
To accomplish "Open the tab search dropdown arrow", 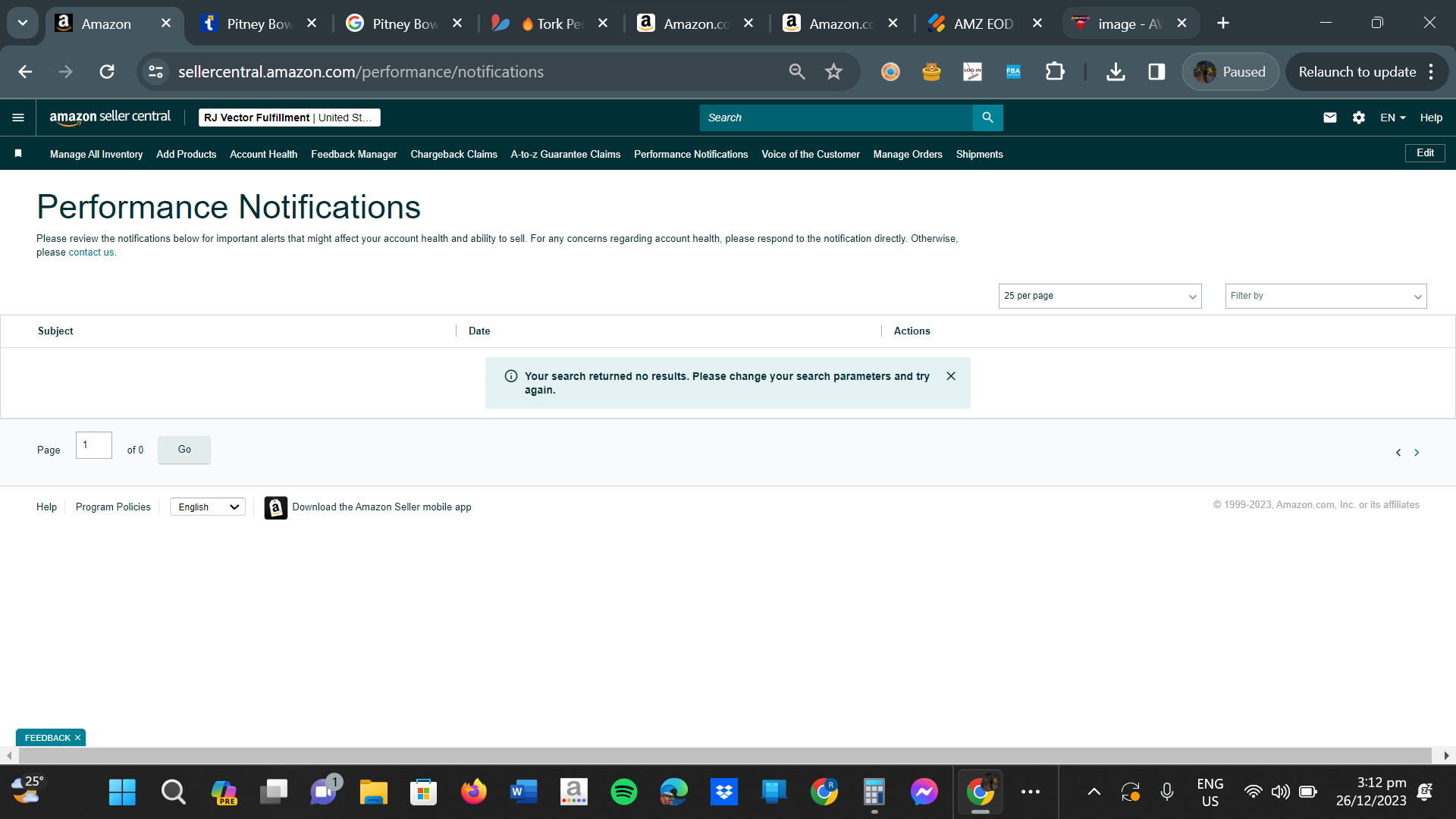I will (23, 24).
